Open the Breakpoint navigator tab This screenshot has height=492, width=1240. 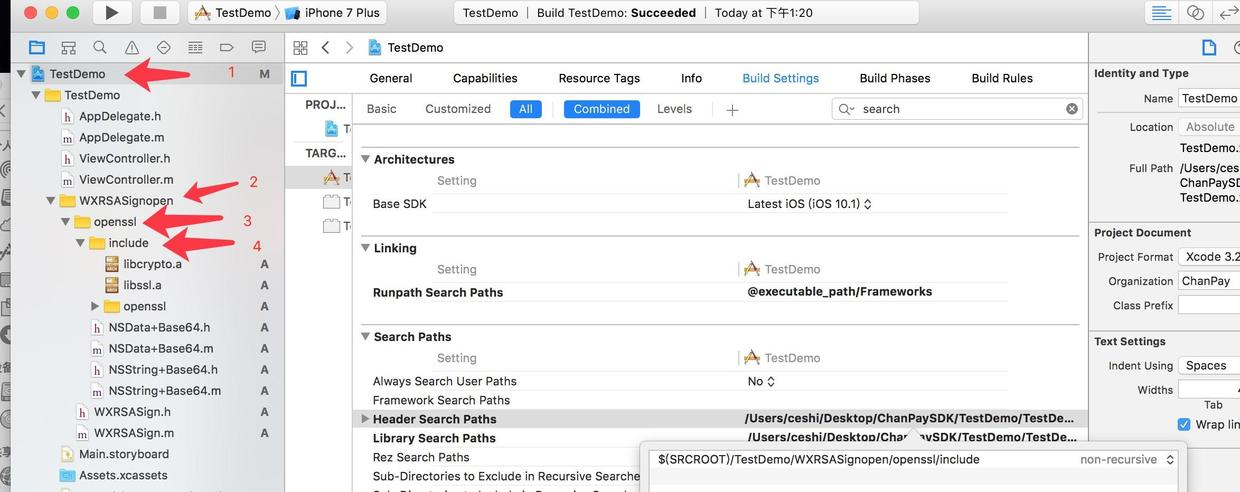(227, 47)
